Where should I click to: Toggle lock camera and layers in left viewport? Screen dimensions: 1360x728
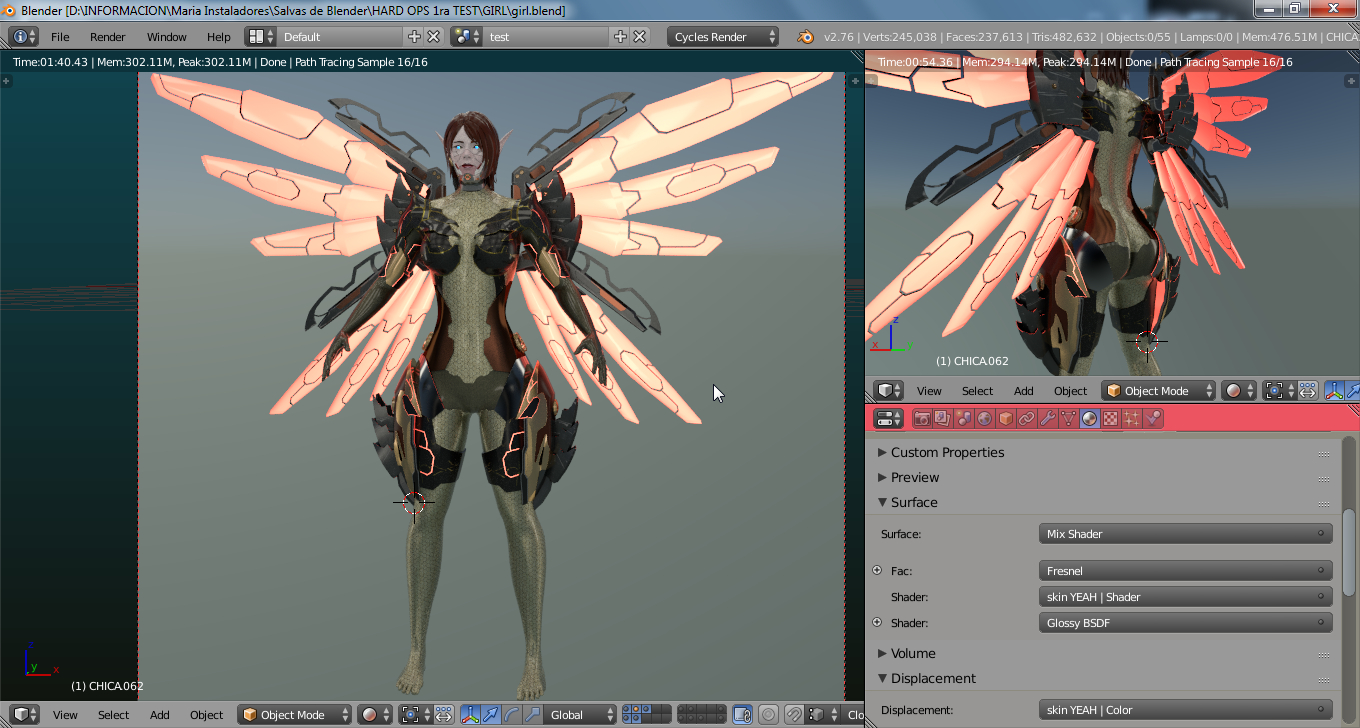click(742, 715)
